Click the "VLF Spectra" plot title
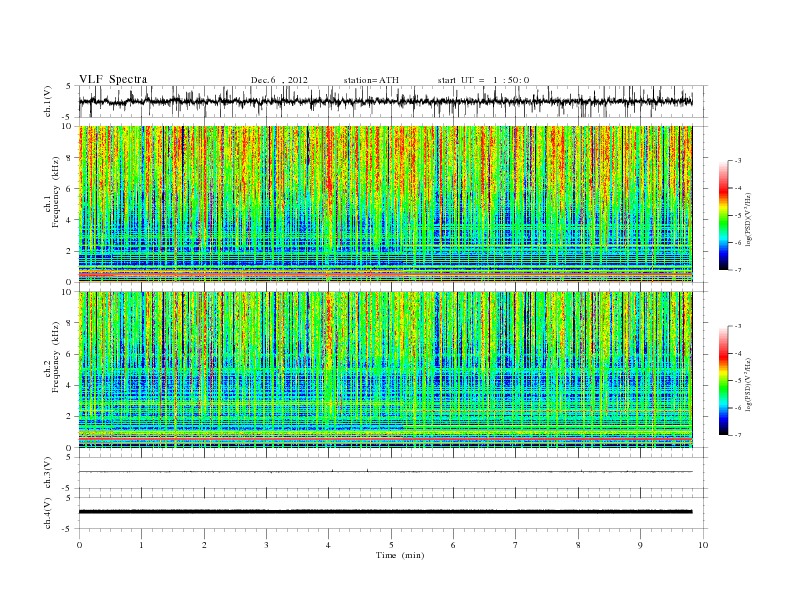The width and height of the screenshot is (792, 612). pos(113,79)
